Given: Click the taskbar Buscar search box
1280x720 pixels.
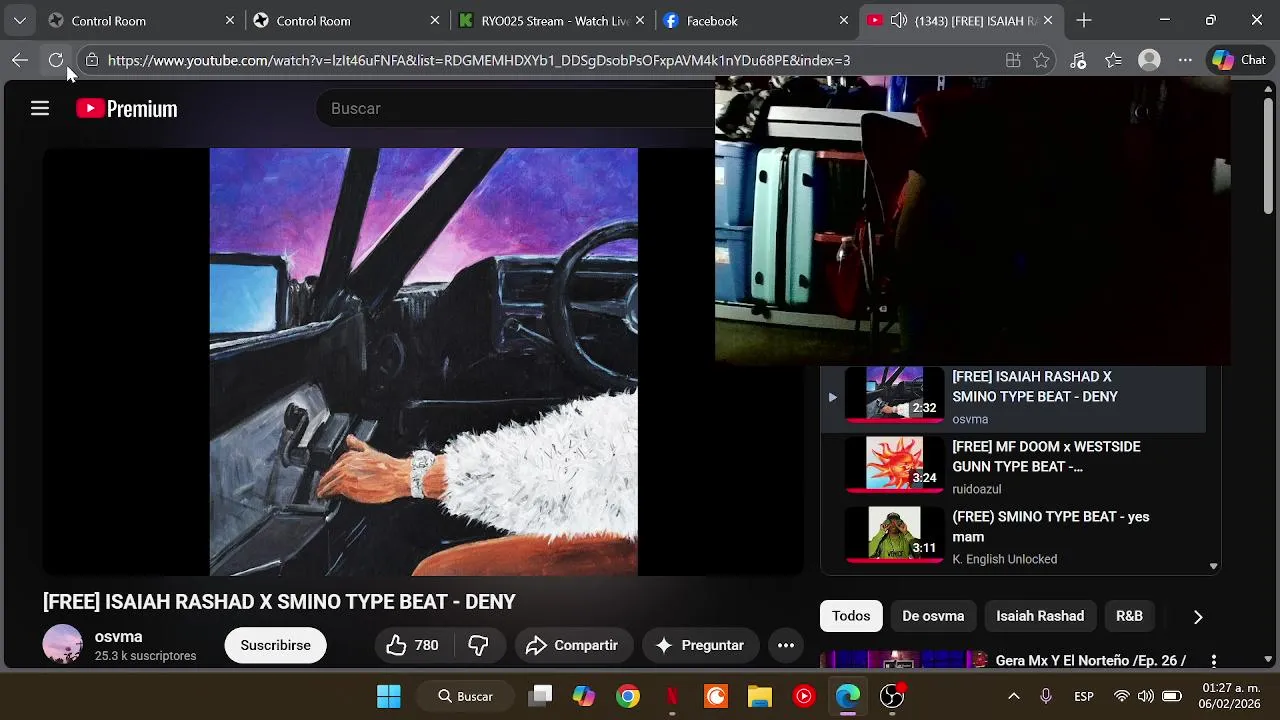Looking at the screenshot, I should click(469, 696).
